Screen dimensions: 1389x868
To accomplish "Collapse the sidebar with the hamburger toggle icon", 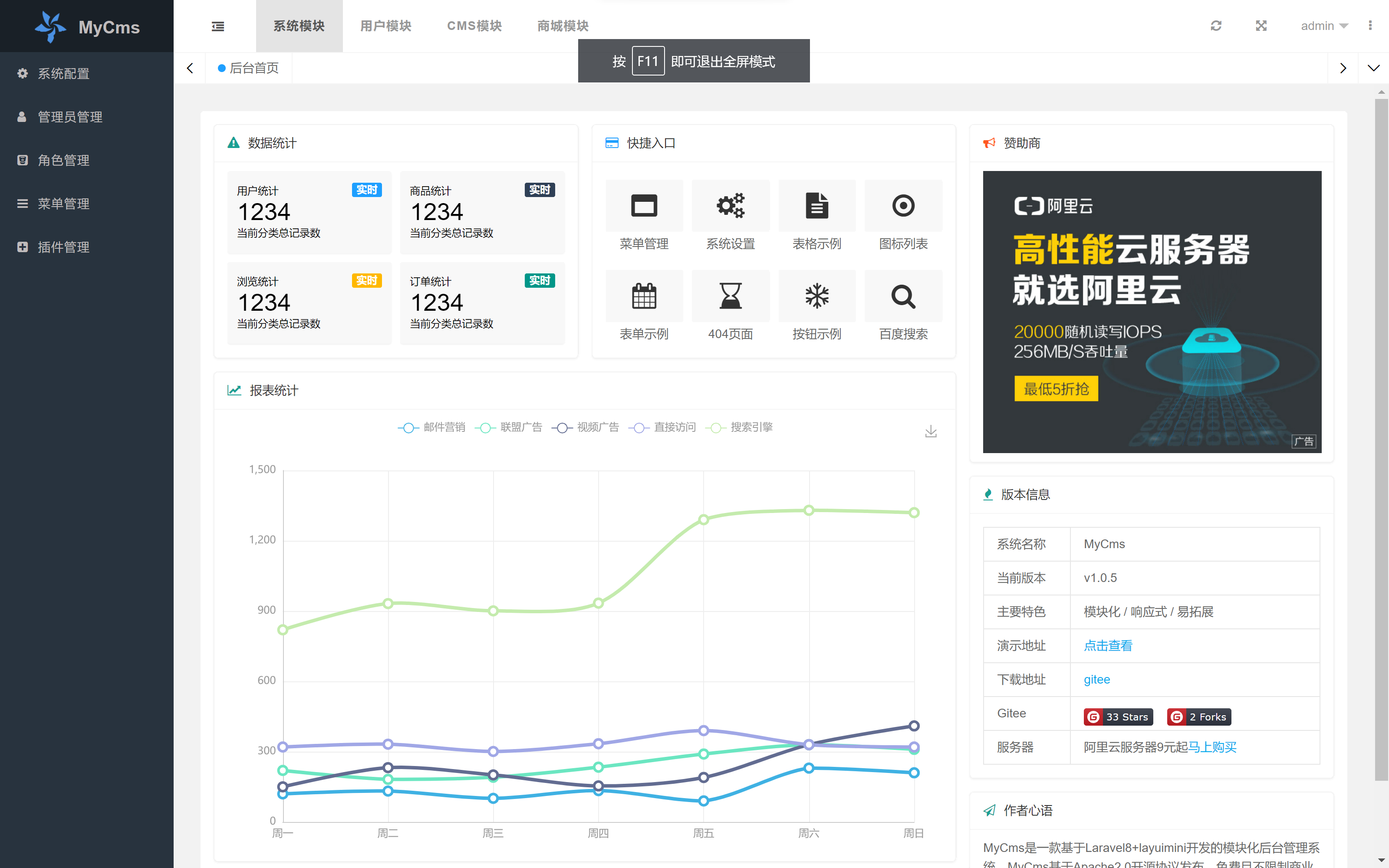I will pos(218,26).
